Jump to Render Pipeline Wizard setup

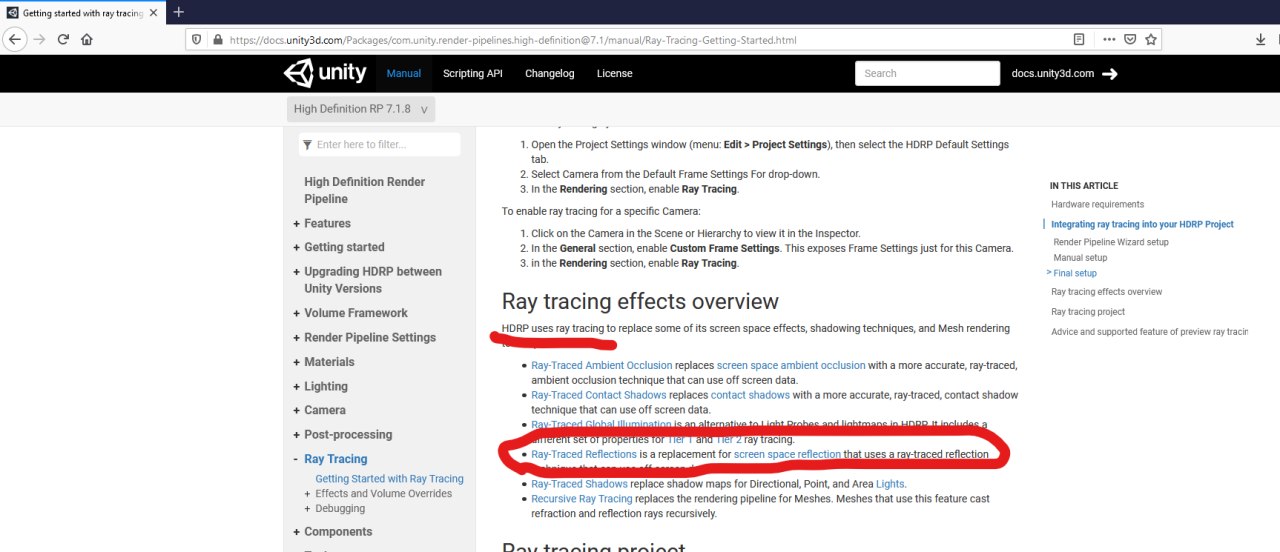pyautogui.click(x=1110, y=242)
